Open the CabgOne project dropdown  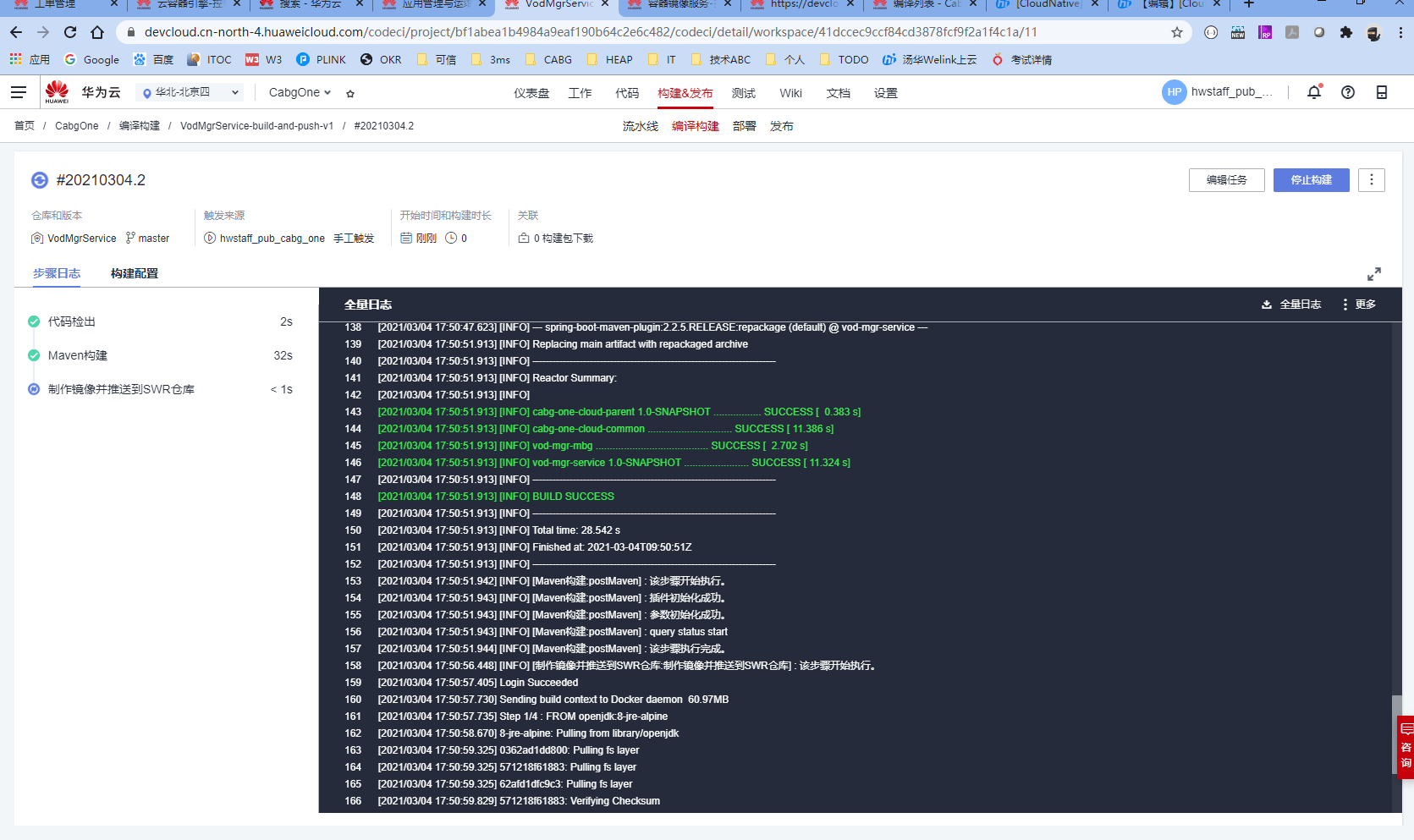click(x=300, y=92)
